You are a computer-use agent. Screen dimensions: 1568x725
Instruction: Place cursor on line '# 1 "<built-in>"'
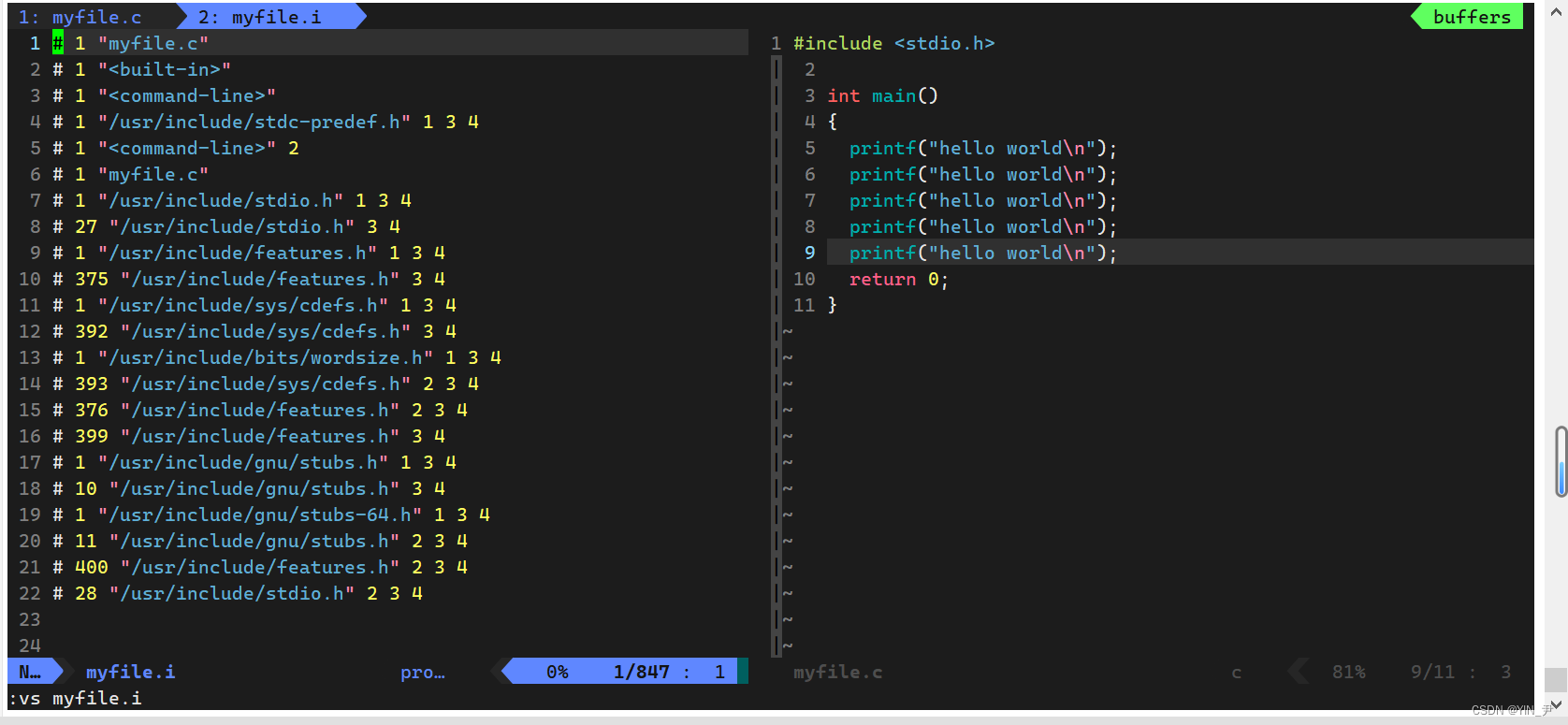142,69
